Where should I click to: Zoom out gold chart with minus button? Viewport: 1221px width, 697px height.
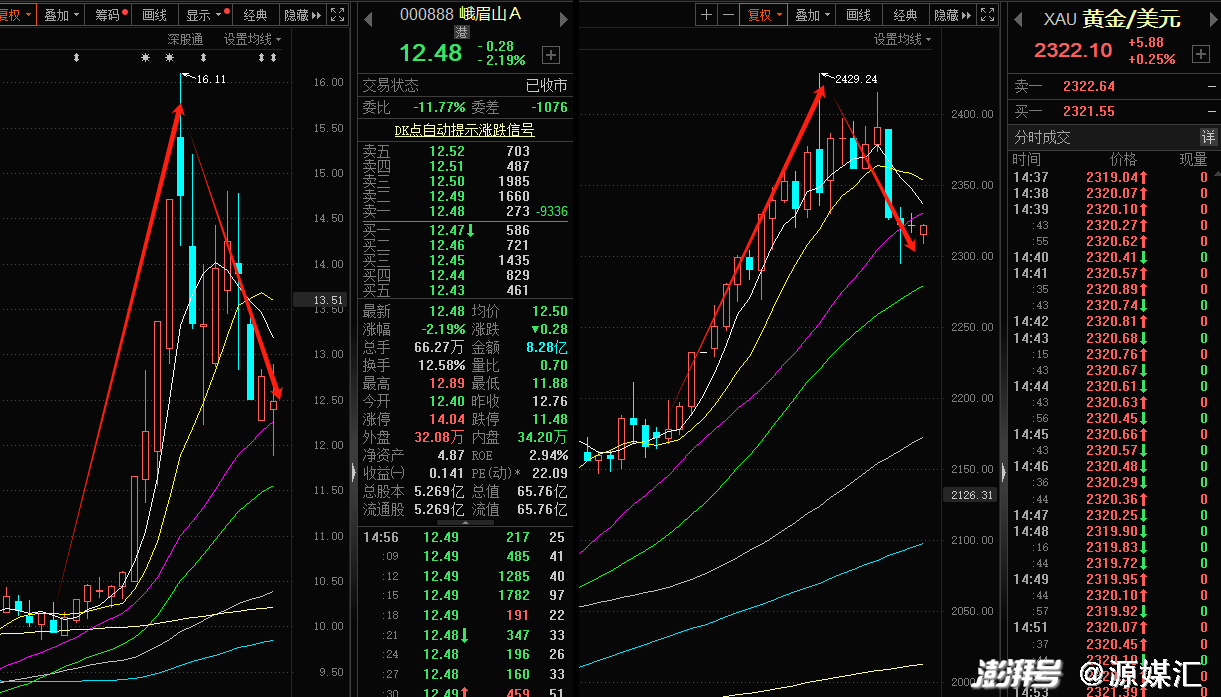(x=728, y=15)
